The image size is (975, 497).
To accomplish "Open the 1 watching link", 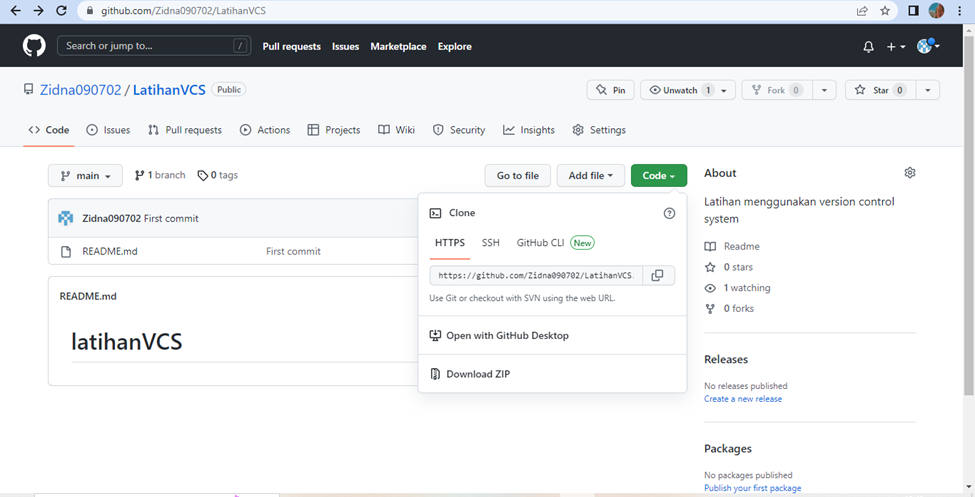I will (737, 288).
